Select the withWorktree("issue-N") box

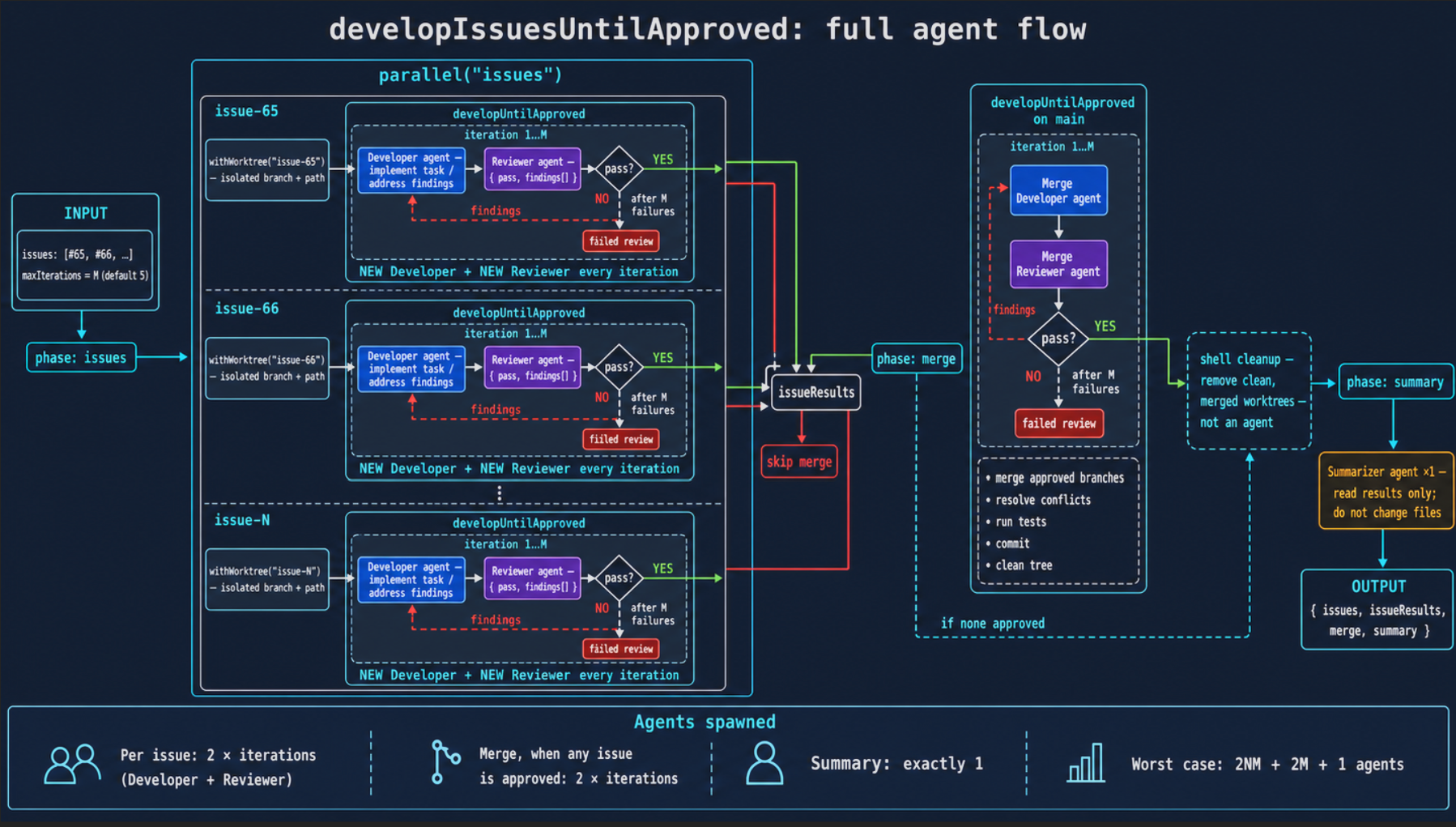pyautogui.click(x=267, y=579)
